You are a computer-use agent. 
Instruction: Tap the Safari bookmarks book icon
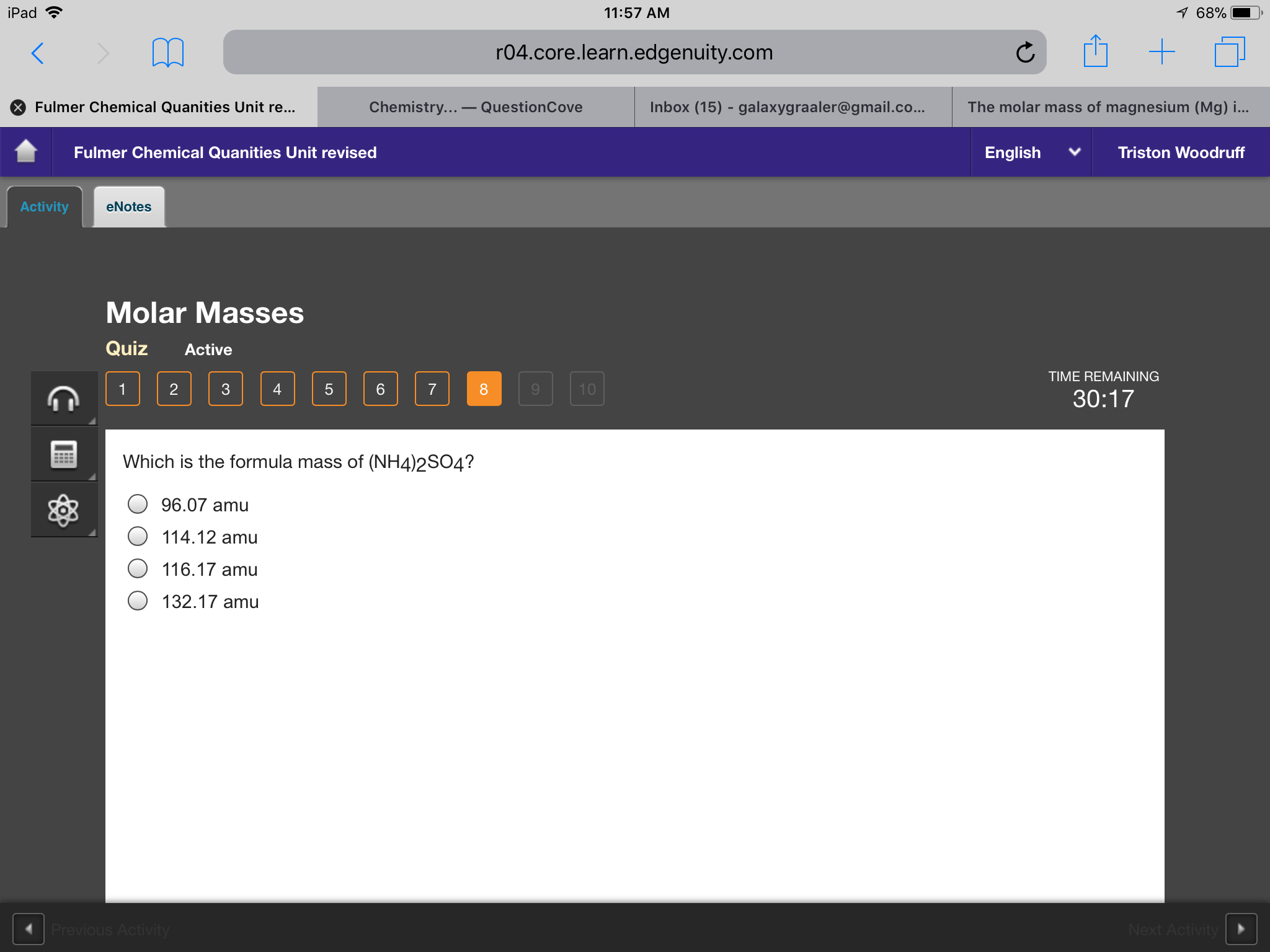pyautogui.click(x=168, y=52)
